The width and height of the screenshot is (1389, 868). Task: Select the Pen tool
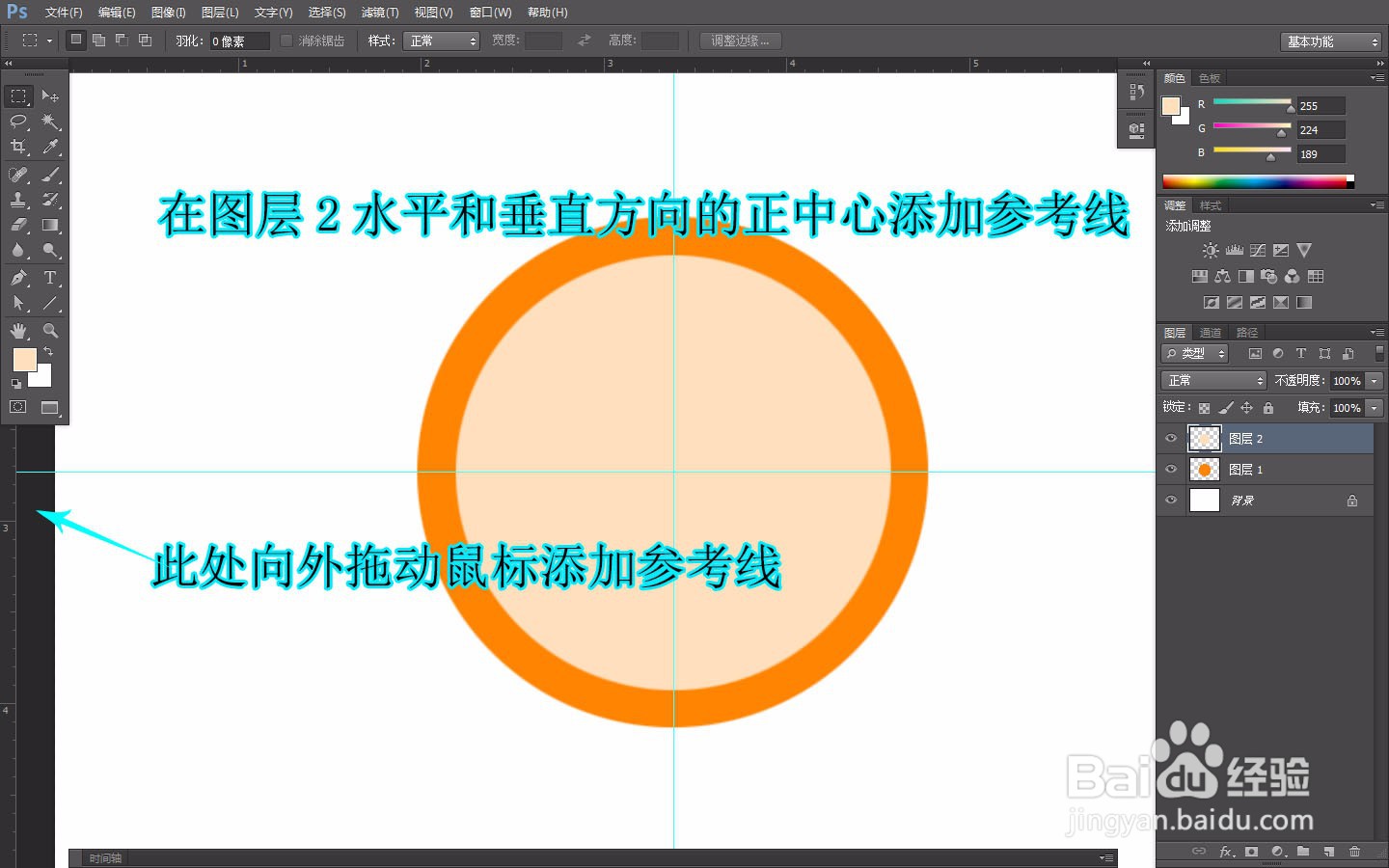coord(18,278)
